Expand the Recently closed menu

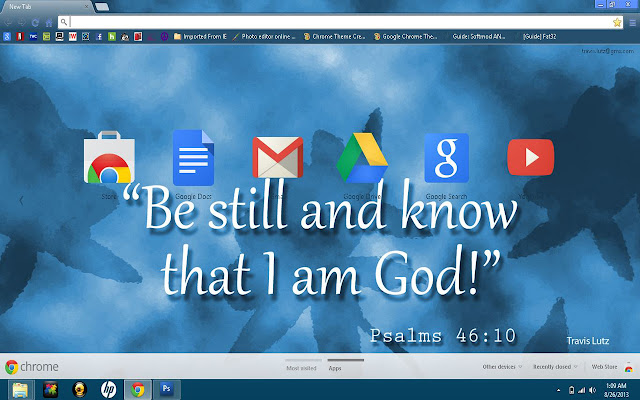pyautogui.click(x=555, y=367)
